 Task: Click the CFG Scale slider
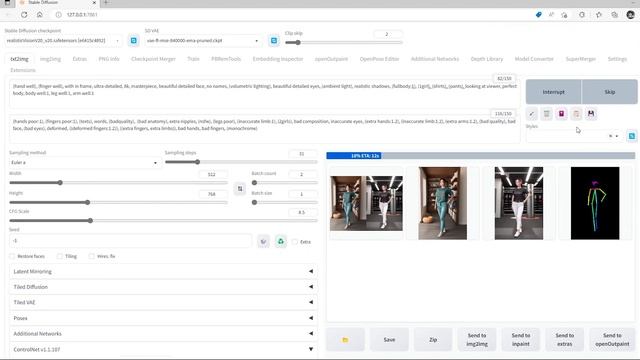point(163,220)
